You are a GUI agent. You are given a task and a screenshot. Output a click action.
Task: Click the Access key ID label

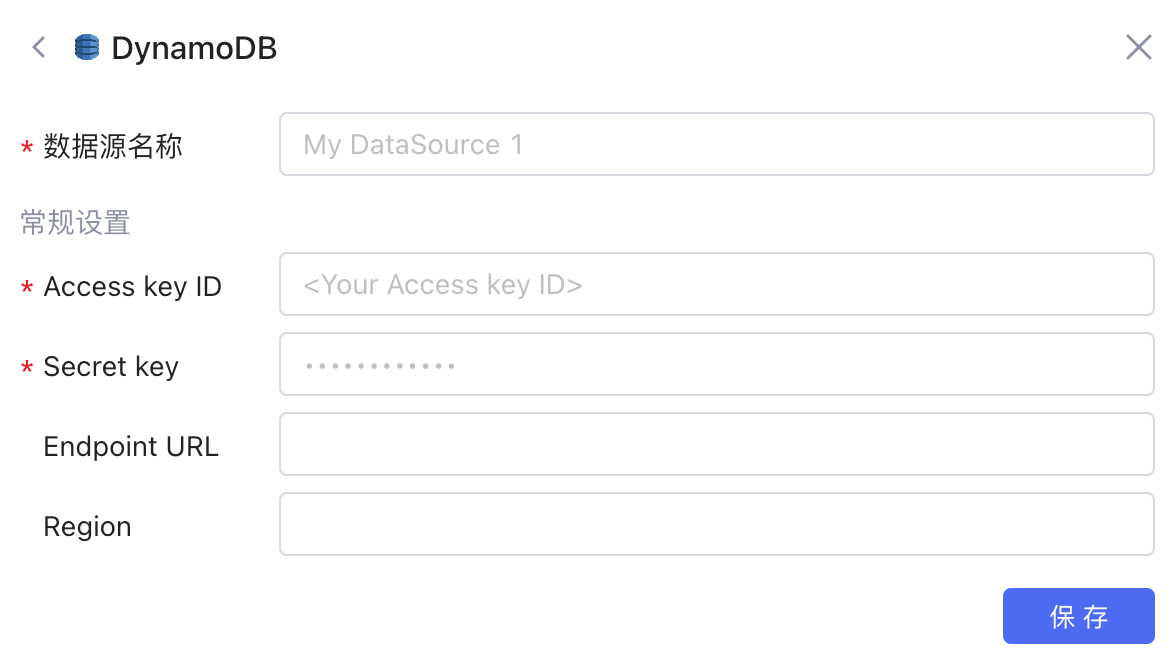click(133, 287)
